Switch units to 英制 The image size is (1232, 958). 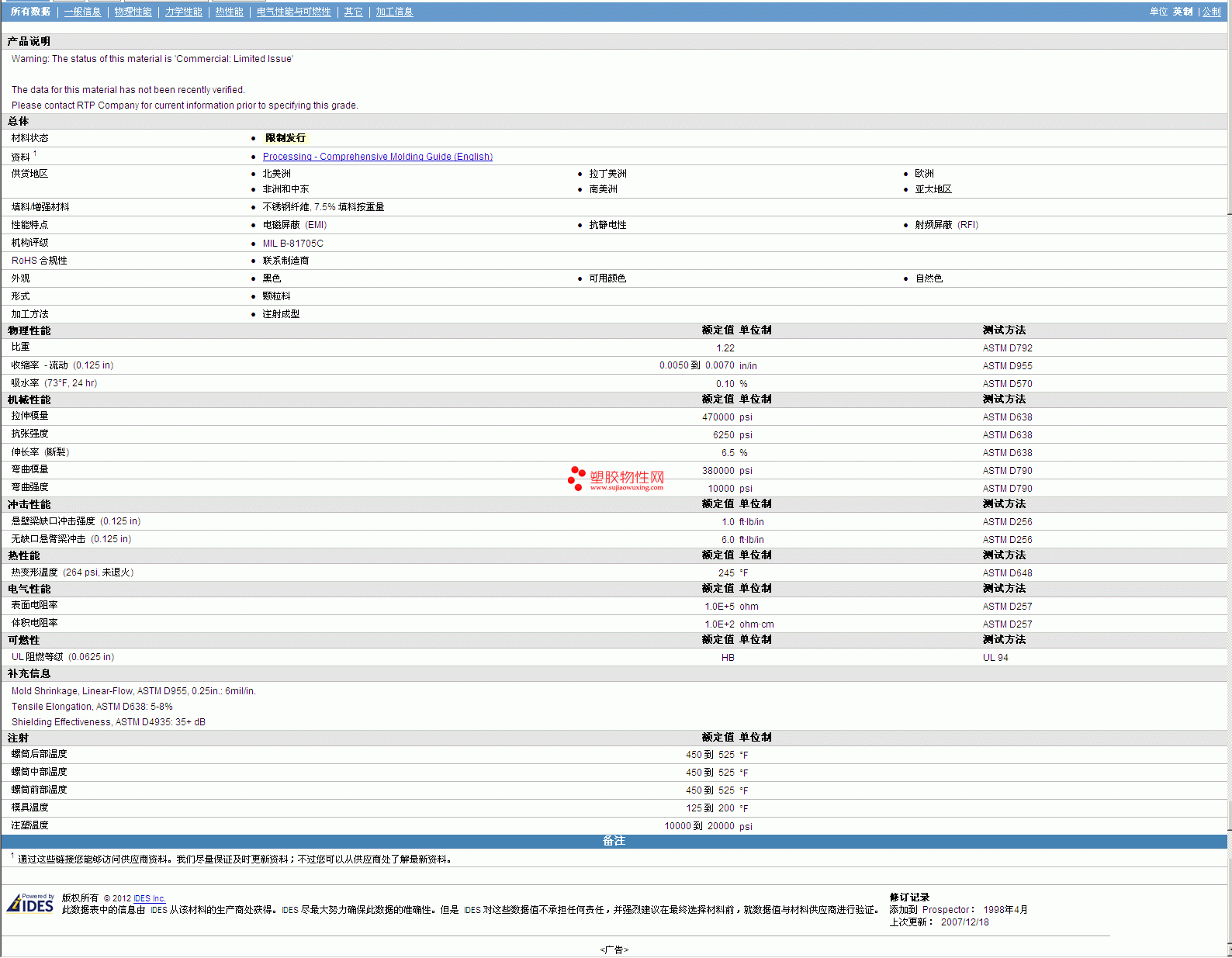pyautogui.click(x=1182, y=12)
